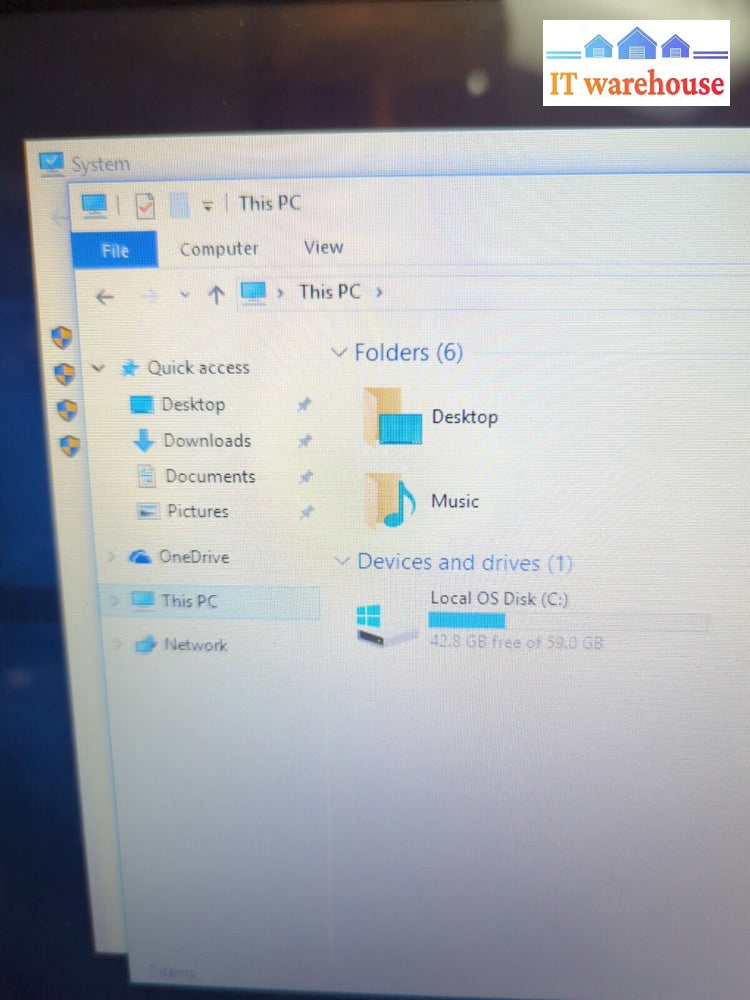
Task: Click the Up arrow to parent folder
Action: coord(216,294)
